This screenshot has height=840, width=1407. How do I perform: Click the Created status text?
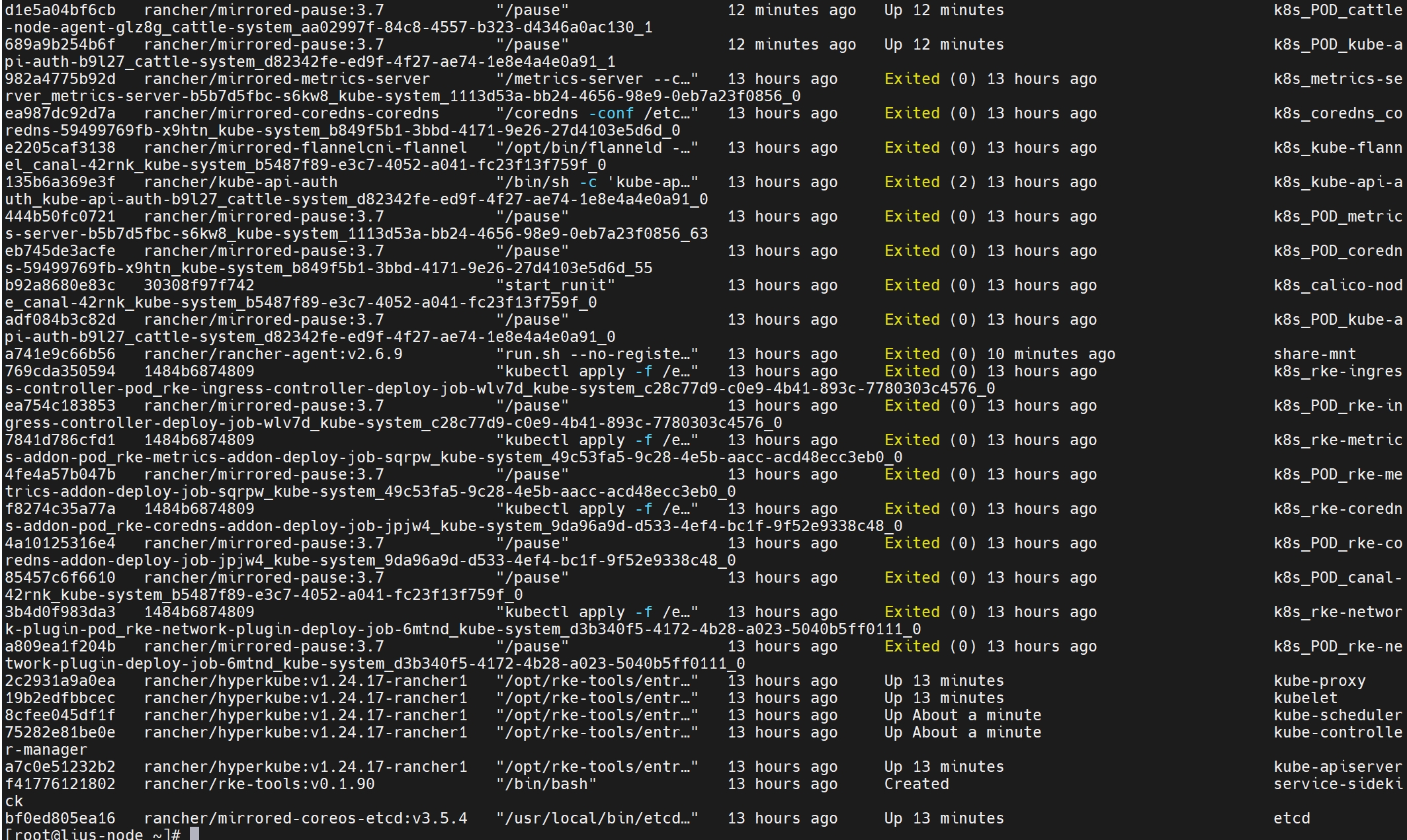pos(917,784)
